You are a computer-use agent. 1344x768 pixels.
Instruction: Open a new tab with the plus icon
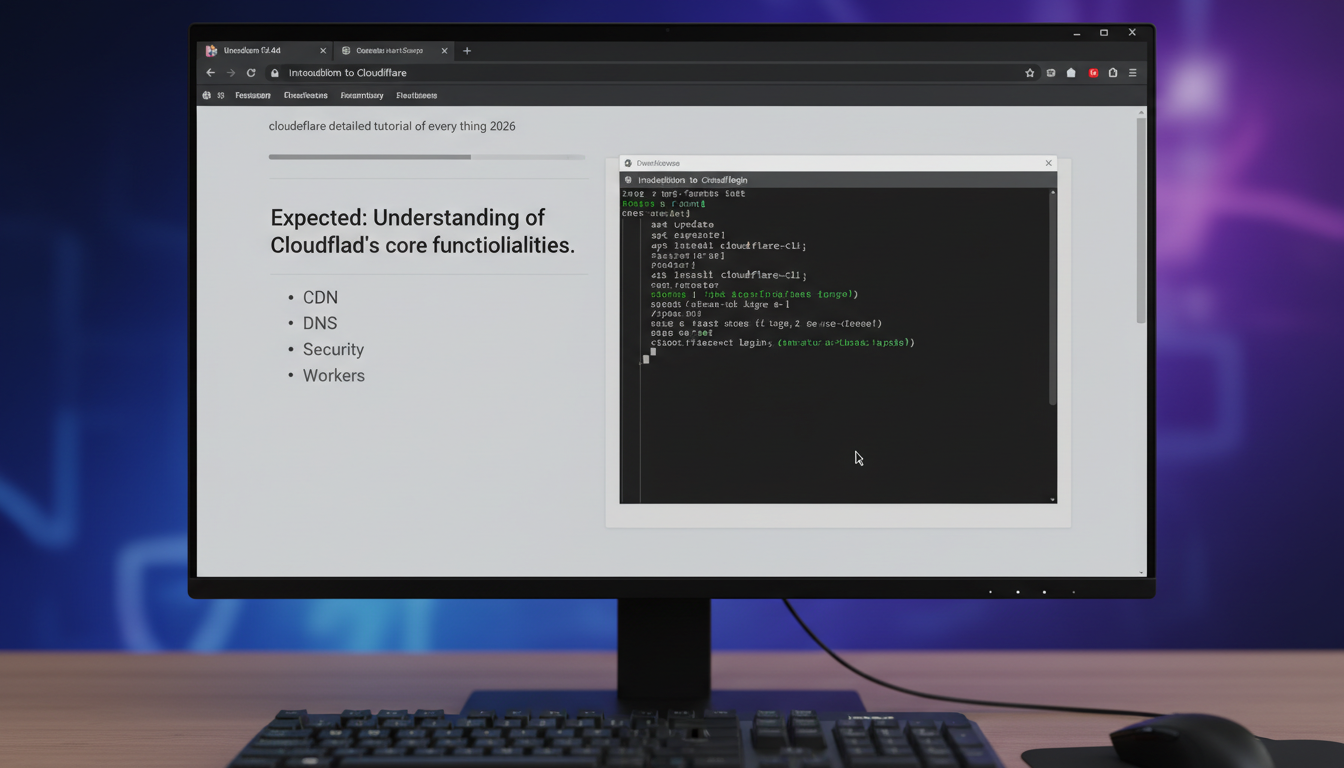click(x=467, y=51)
